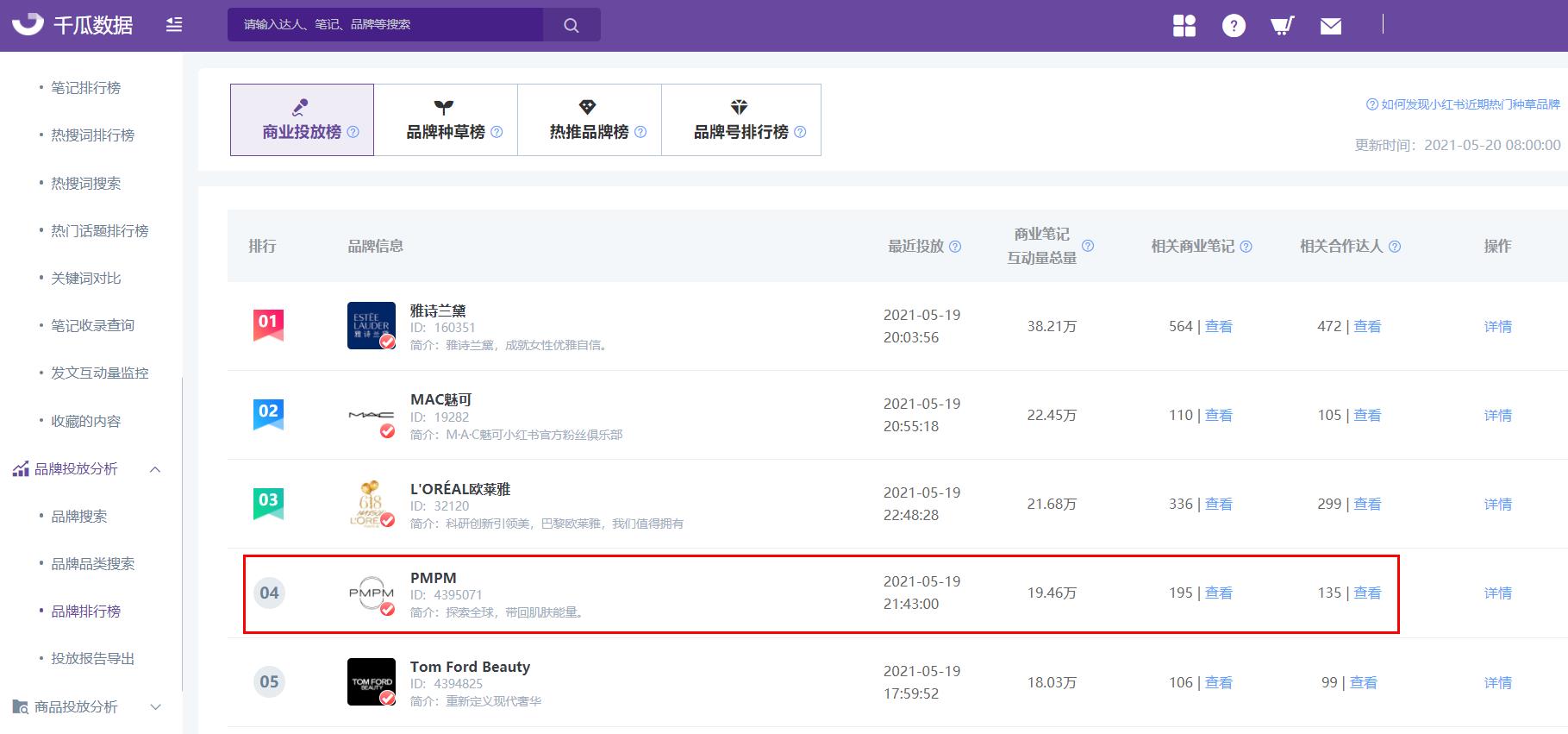Open the apps grid icon

(1184, 26)
